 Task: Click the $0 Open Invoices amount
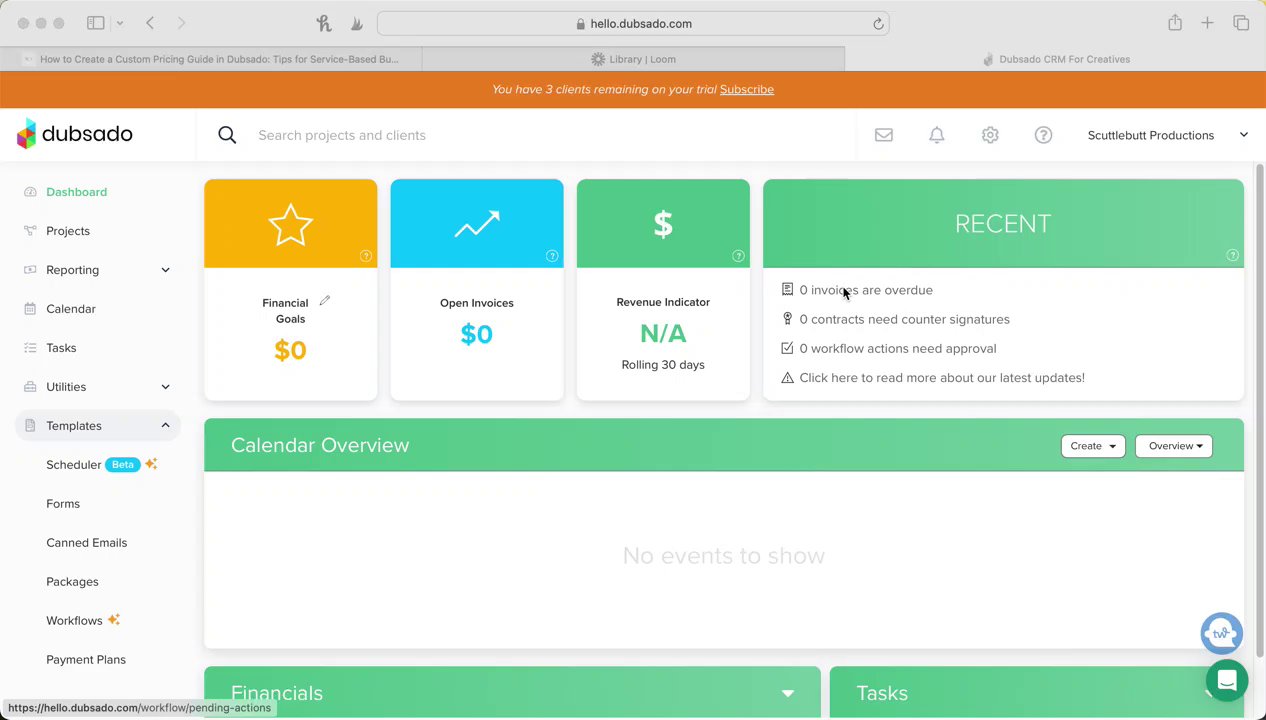point(477,334)
